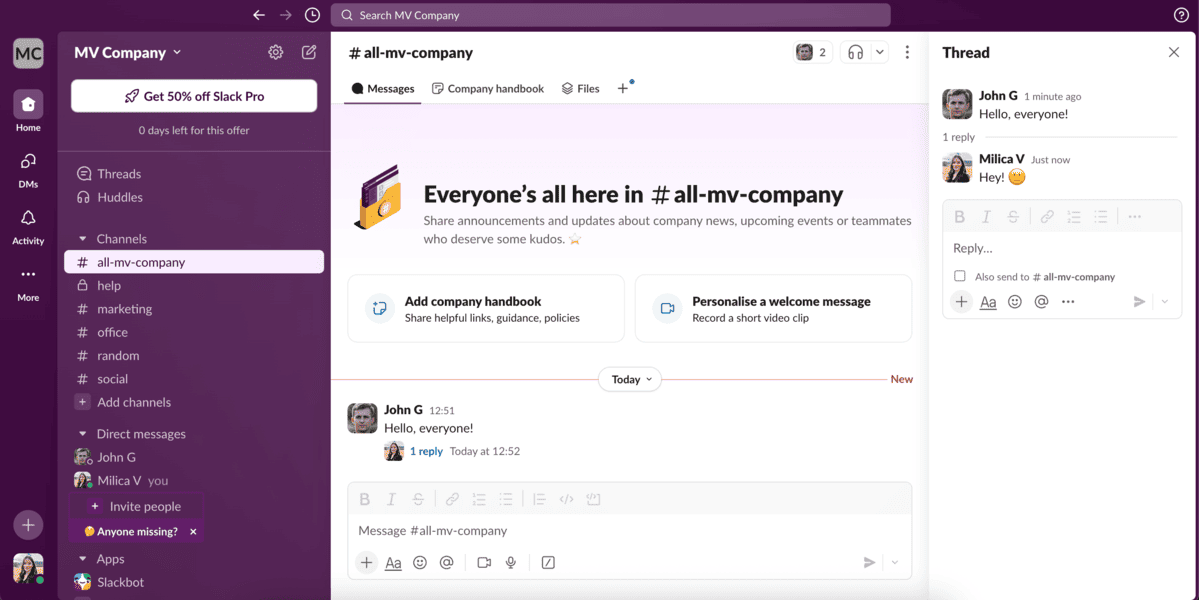The width and height of the screenshot is (1199, 600).
Task: Enable 'Also send to #all-mv-company' checkbox
Action: pyautogui.click(x=960, y=276)
